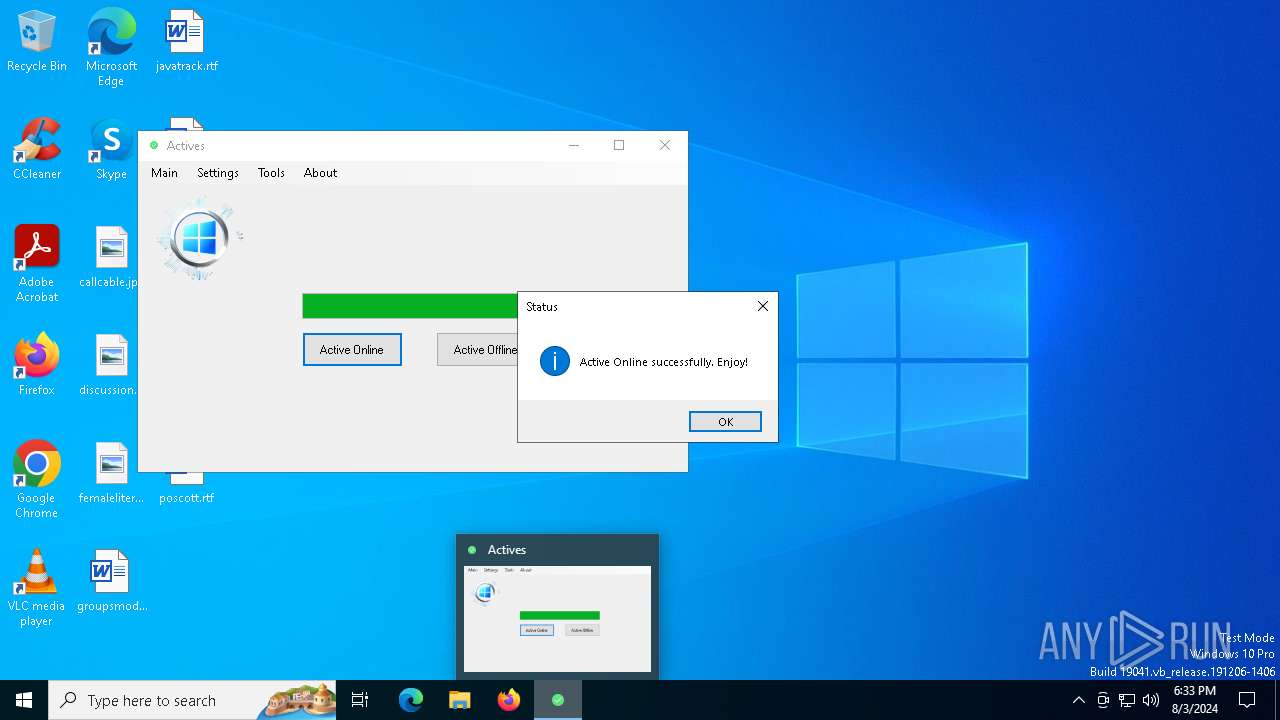
Task: Select the Google Chrome desktop shortcut
Action: pos(37,480)
